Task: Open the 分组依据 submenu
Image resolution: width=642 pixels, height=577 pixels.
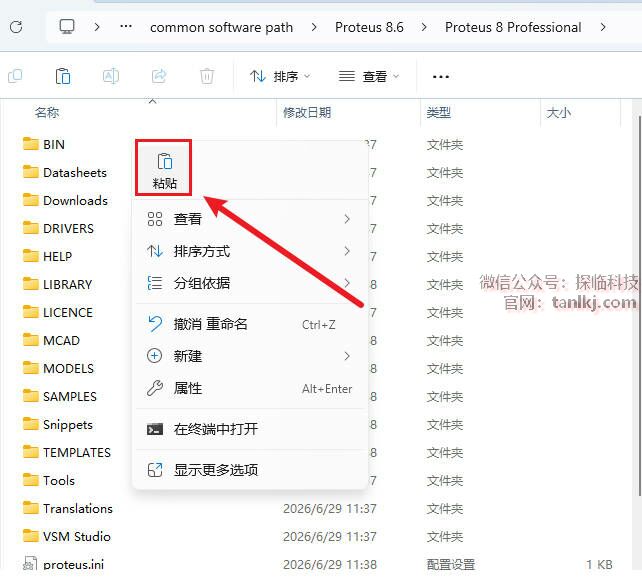Action: click(x=250, y=283)
